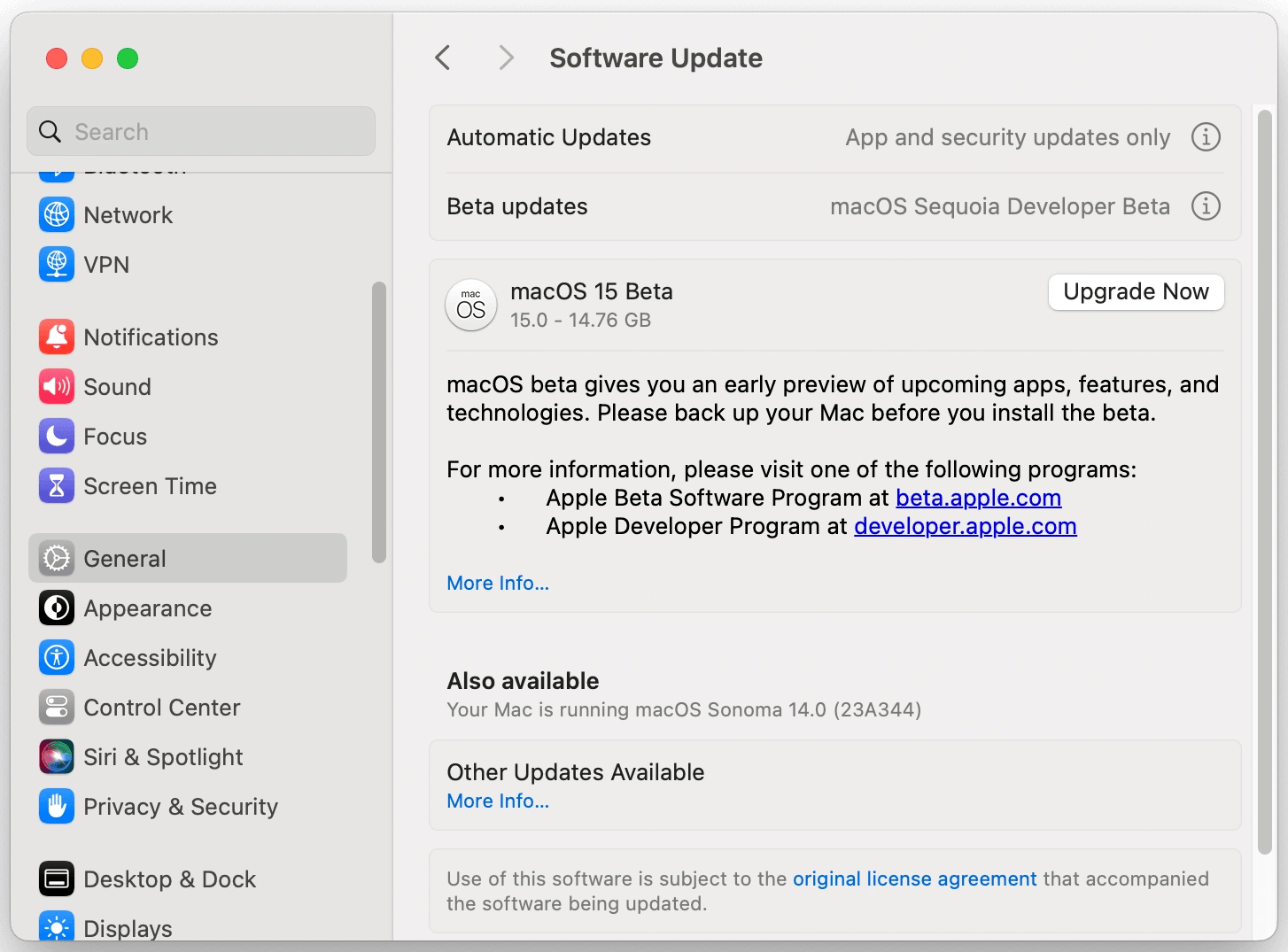
Task: Open info for Automatic Updates
Action: pos(1206,137)
